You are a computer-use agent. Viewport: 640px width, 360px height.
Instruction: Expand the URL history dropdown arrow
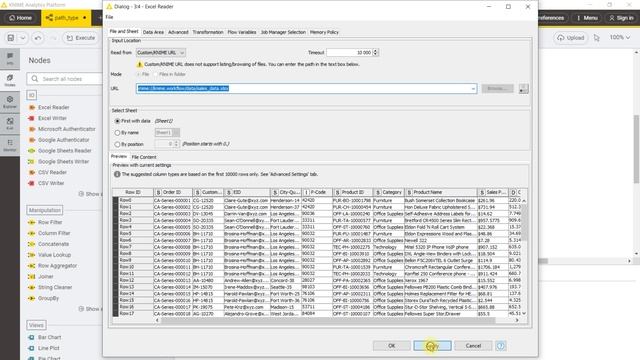point(473,89)
